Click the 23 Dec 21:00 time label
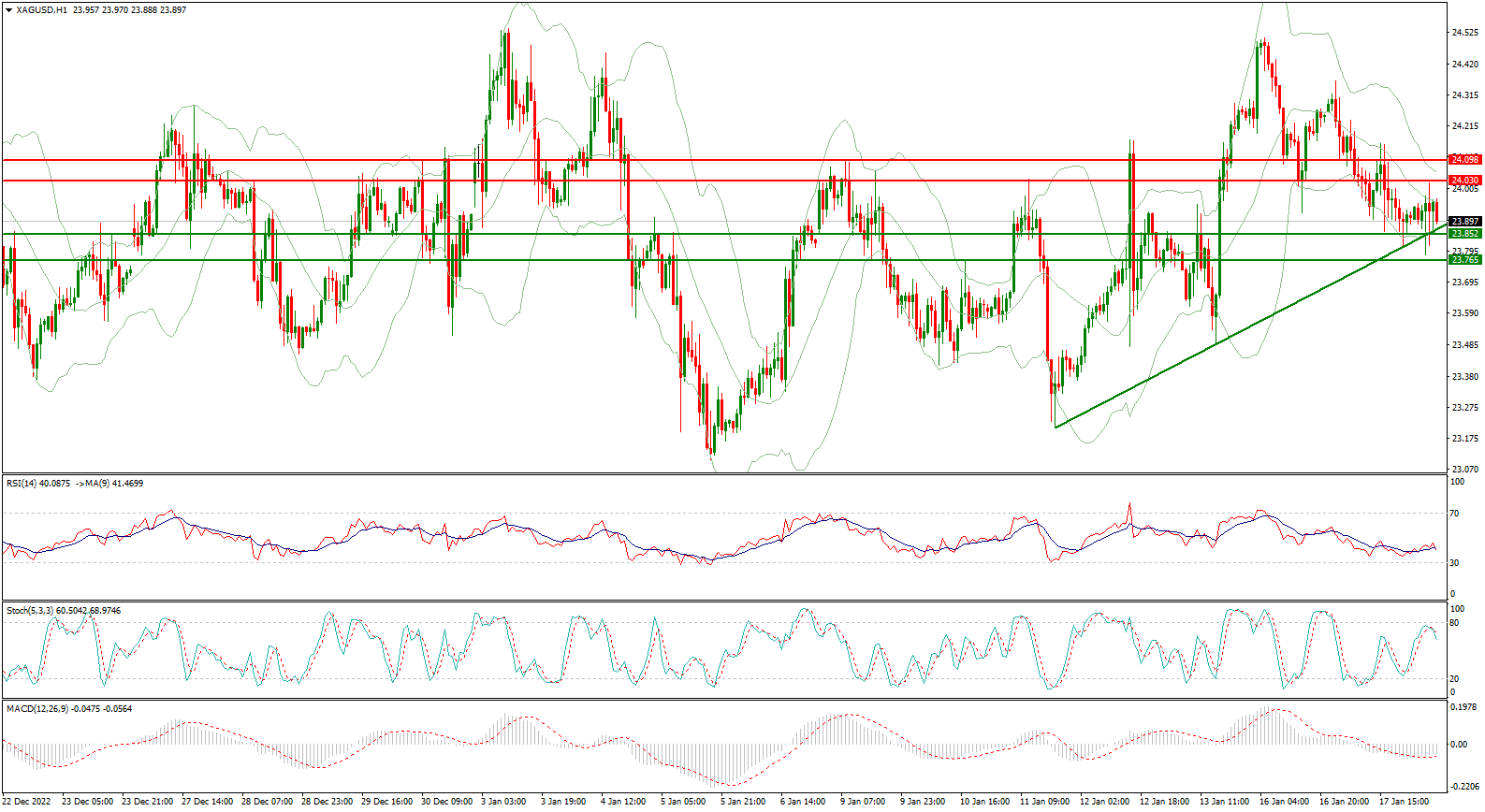Viewport: 1485px width, 812px height. [x=148, y=802]
